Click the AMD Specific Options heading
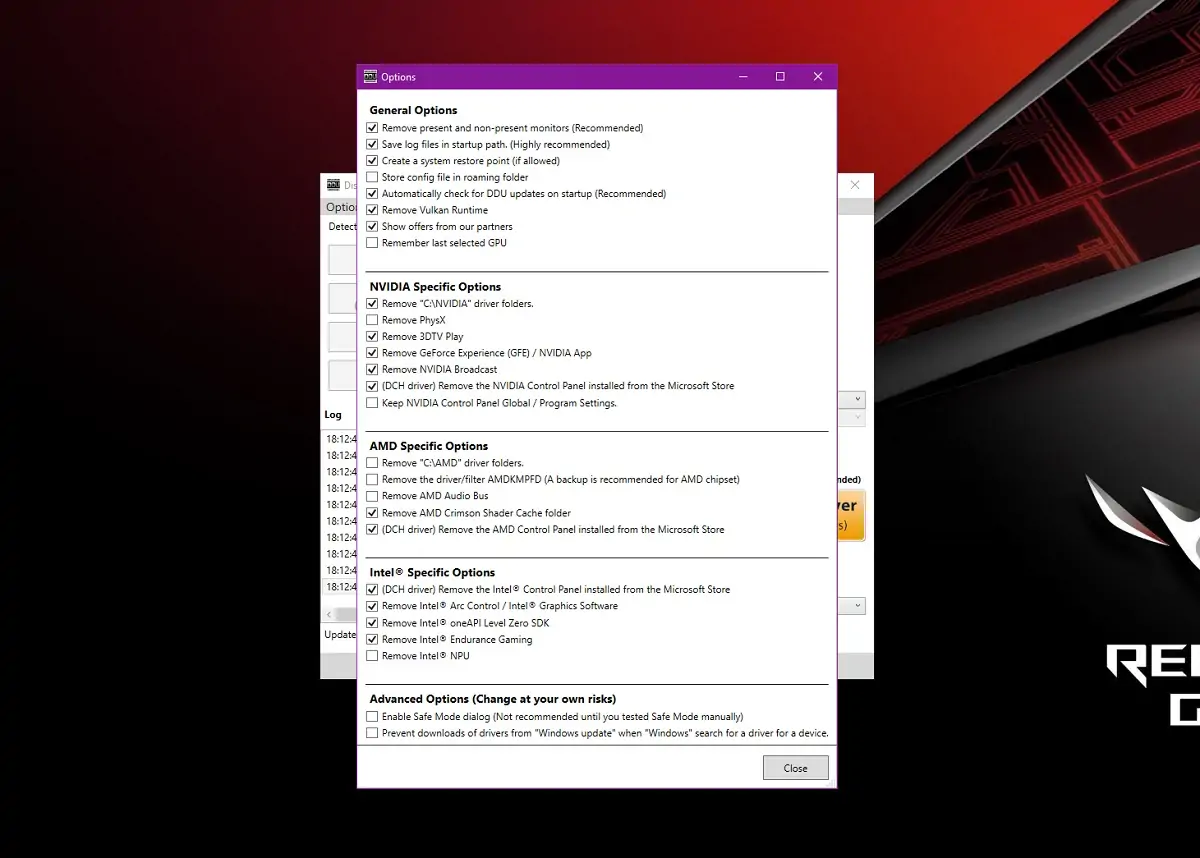Viewport: 1200px width, 858px height. [x=428, y=446]
